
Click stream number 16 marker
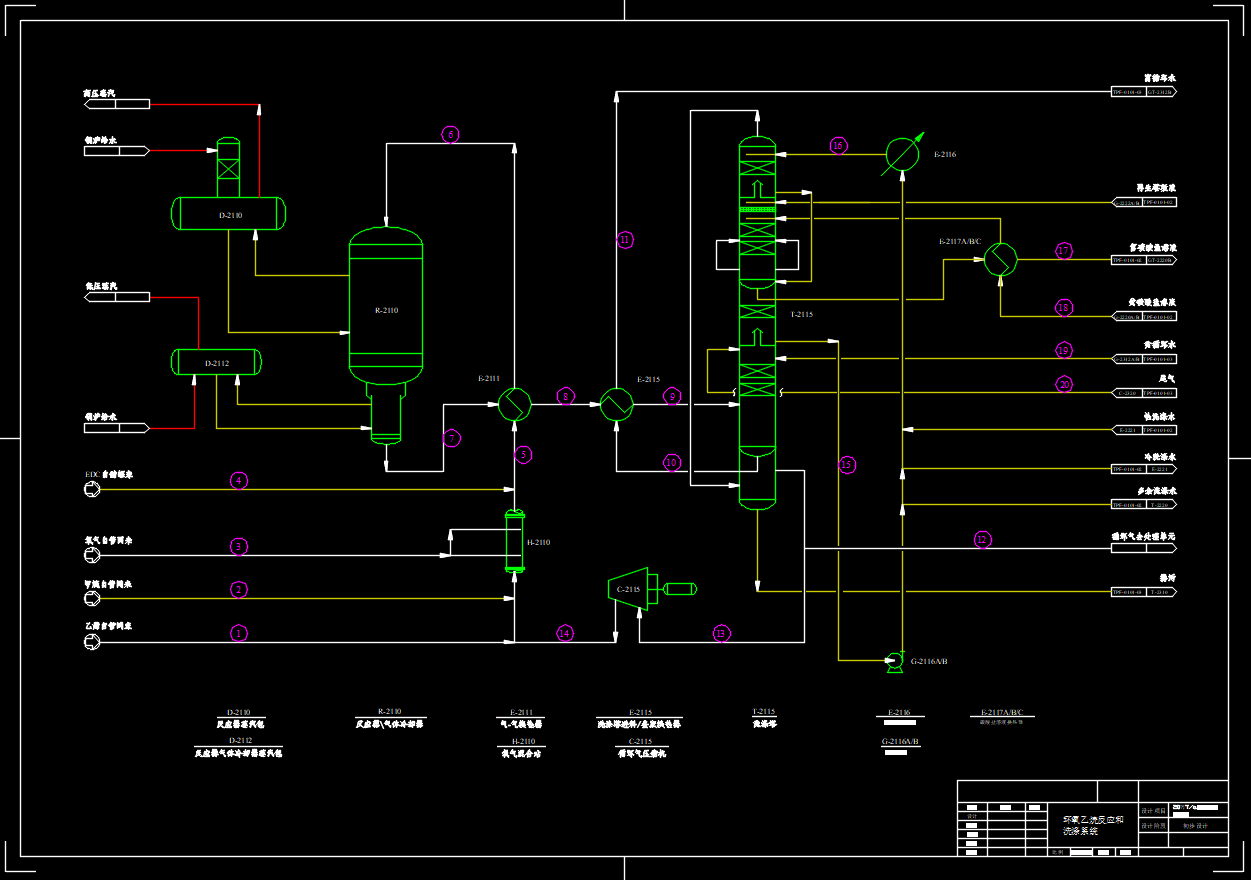[x=838, y=146]
